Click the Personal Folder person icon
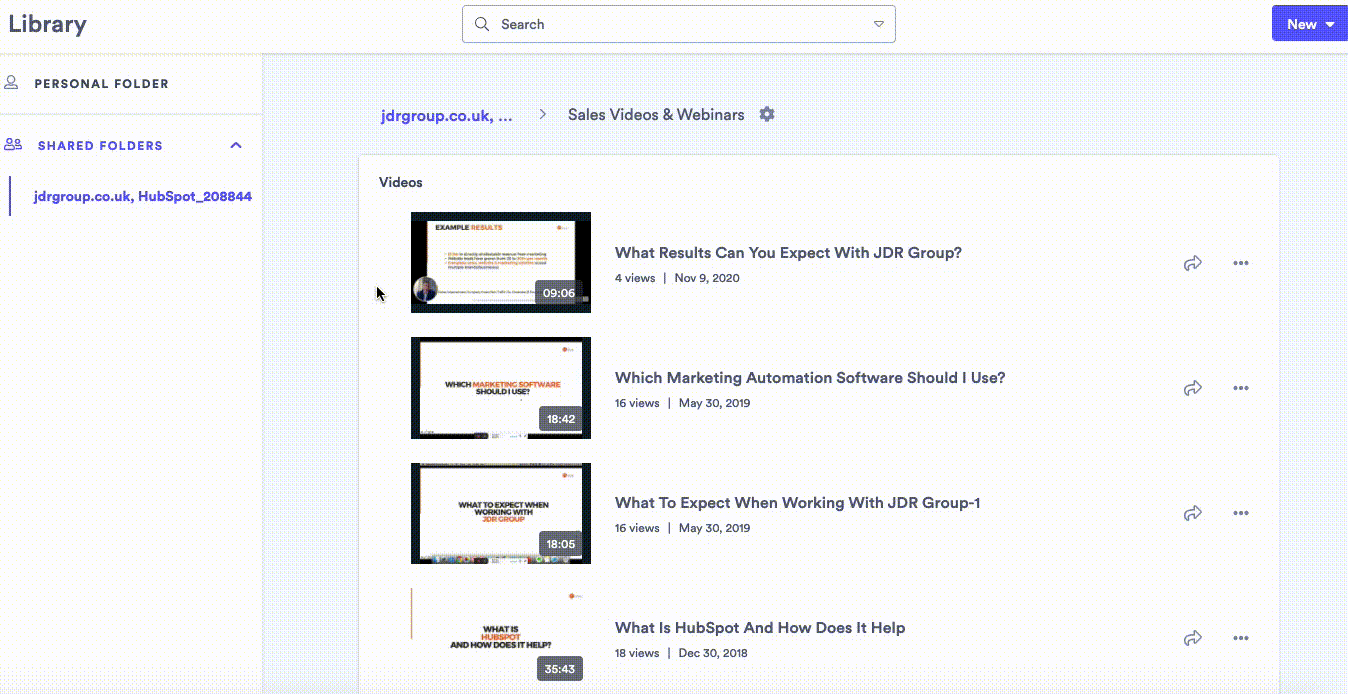Screen dimensions: 1348x694 click(12, 83)
